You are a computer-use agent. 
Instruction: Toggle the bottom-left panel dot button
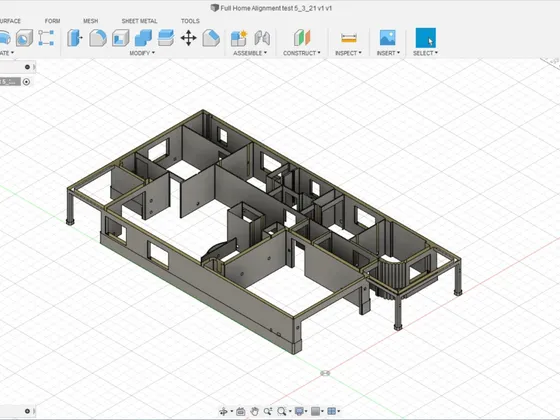point(27,411)
